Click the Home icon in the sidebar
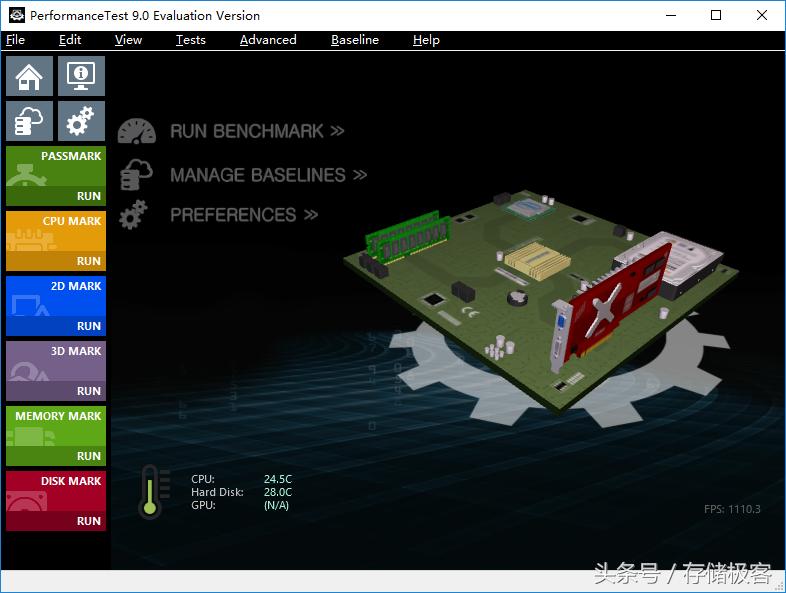This screenshot has width=786, height=593. coord(29,76)
